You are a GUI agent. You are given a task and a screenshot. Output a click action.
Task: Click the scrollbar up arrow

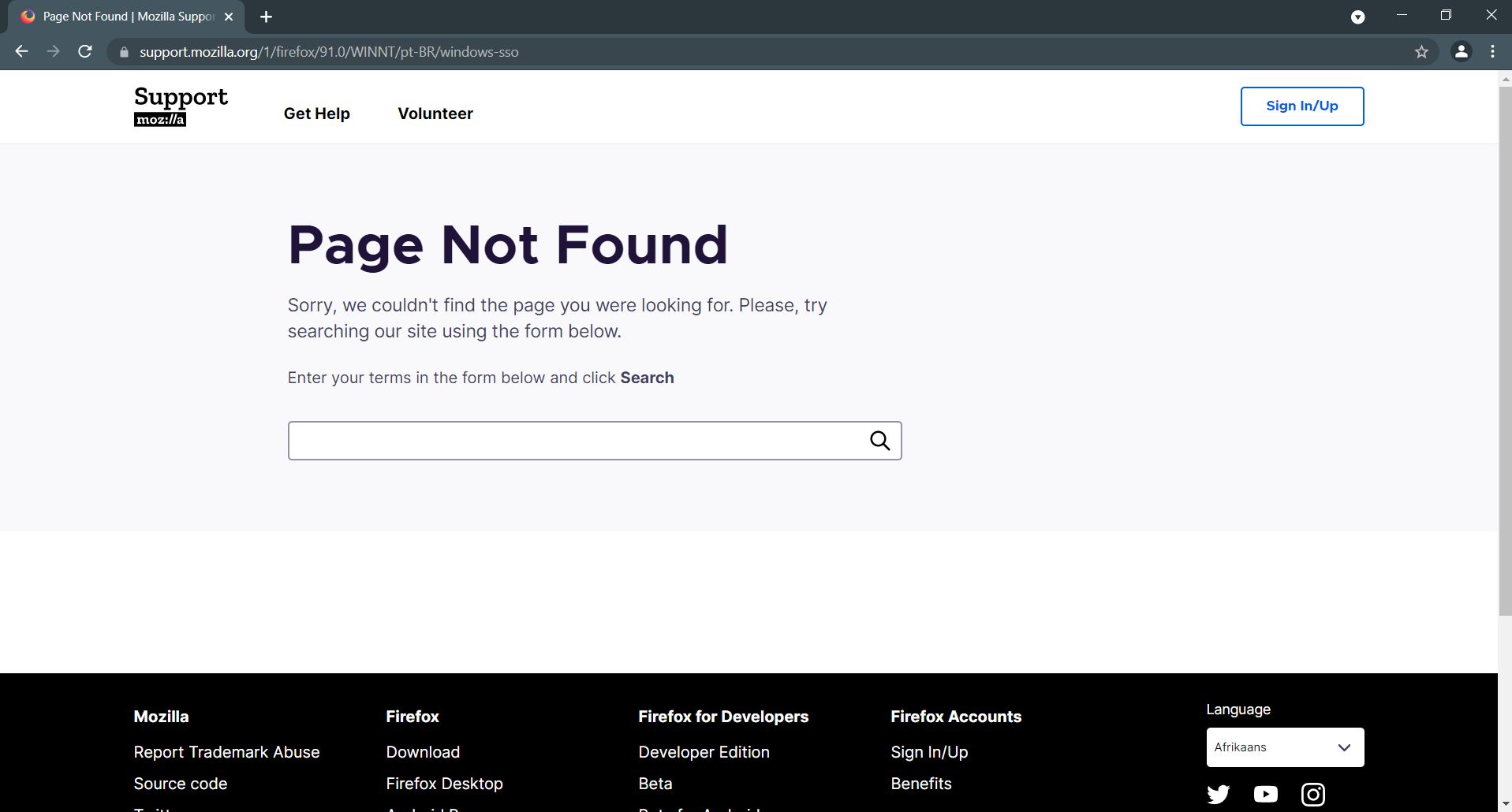click(1504, 78)
